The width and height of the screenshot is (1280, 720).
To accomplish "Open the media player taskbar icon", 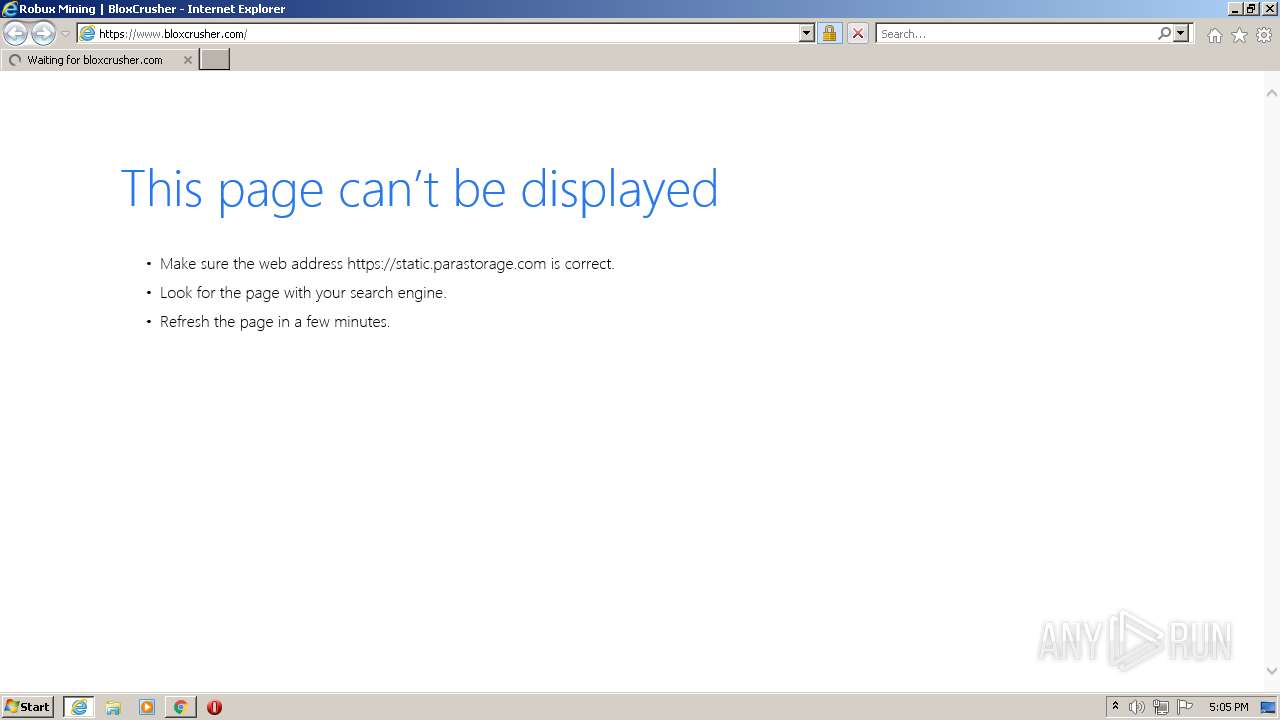I will pyautogui.click(x=147, y=707).
